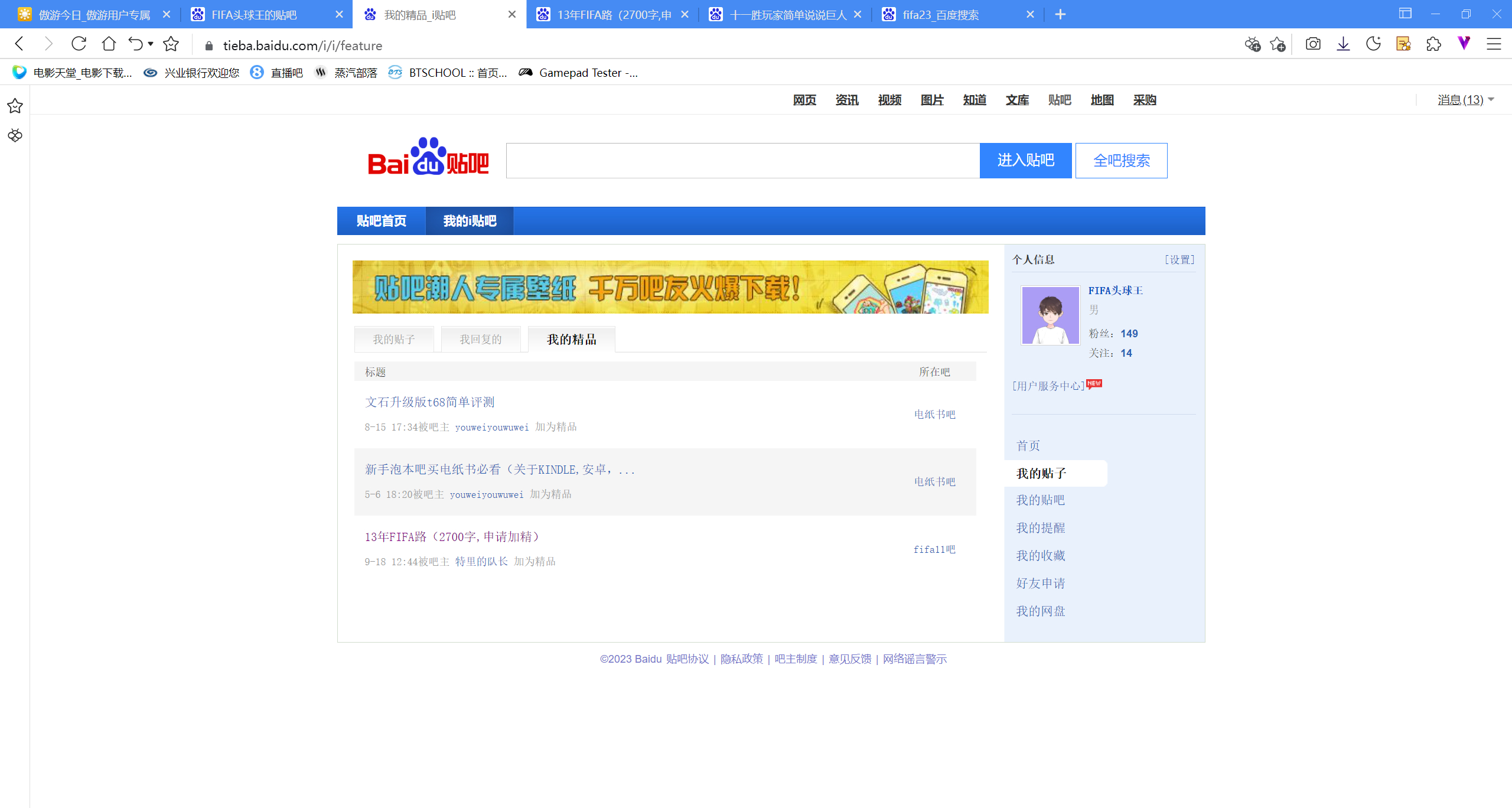
Task: Click 资讯 in Baidu navigation
Action: click(x=847, y=100)
